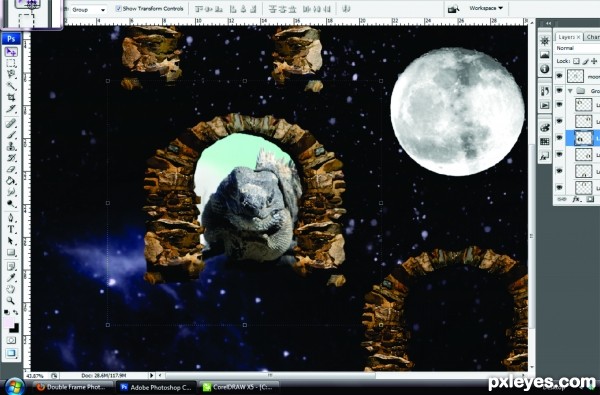Open the Swatches panel icon
Viewport: 600px width, 395px height.
[545, 142]
